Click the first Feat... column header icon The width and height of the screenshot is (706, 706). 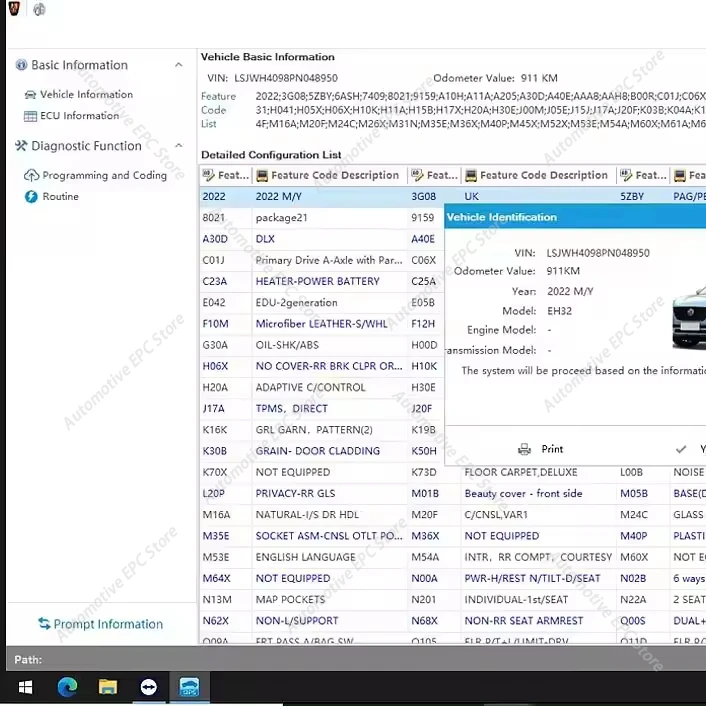pyautogui.click(x=209, y=175)
